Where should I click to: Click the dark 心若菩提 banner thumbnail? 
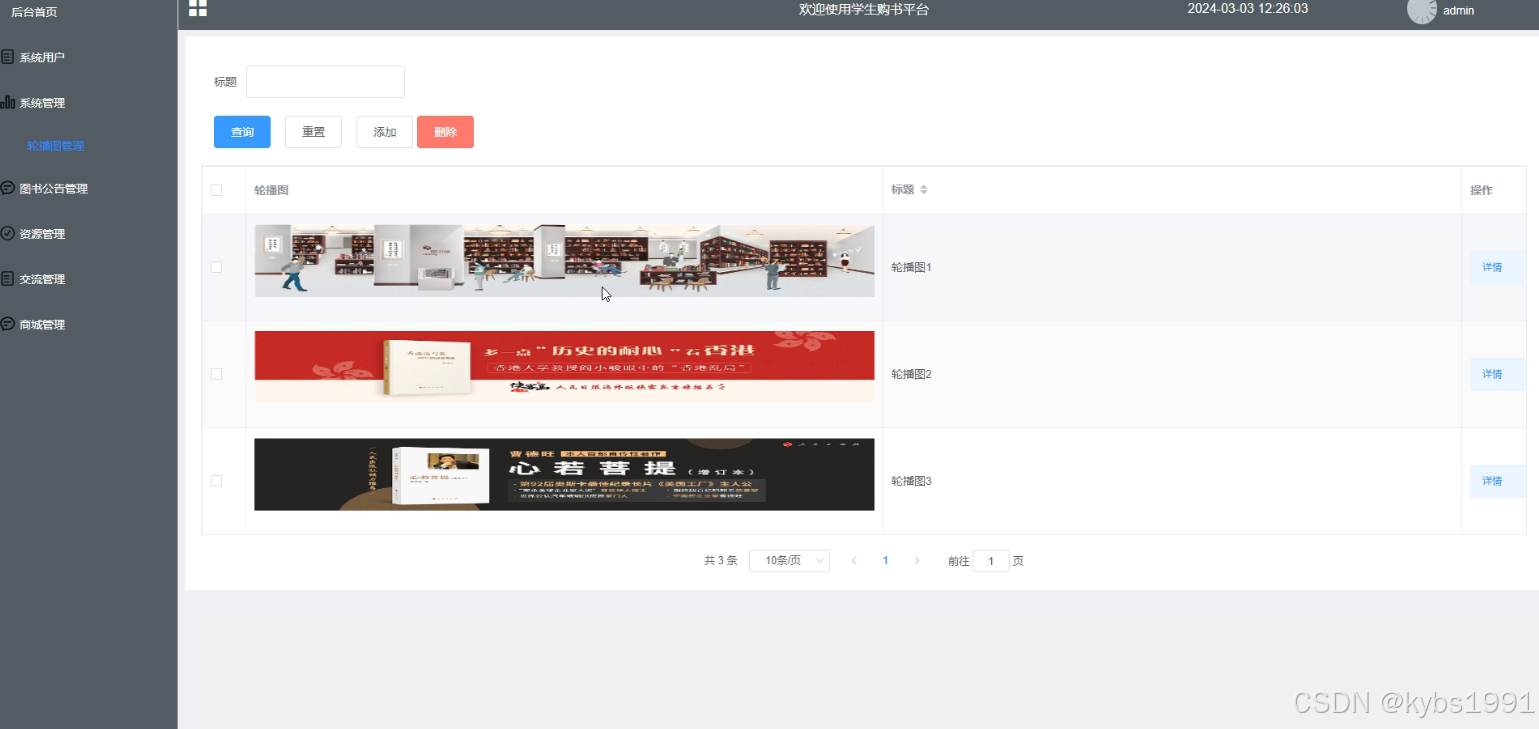point(564,474)
